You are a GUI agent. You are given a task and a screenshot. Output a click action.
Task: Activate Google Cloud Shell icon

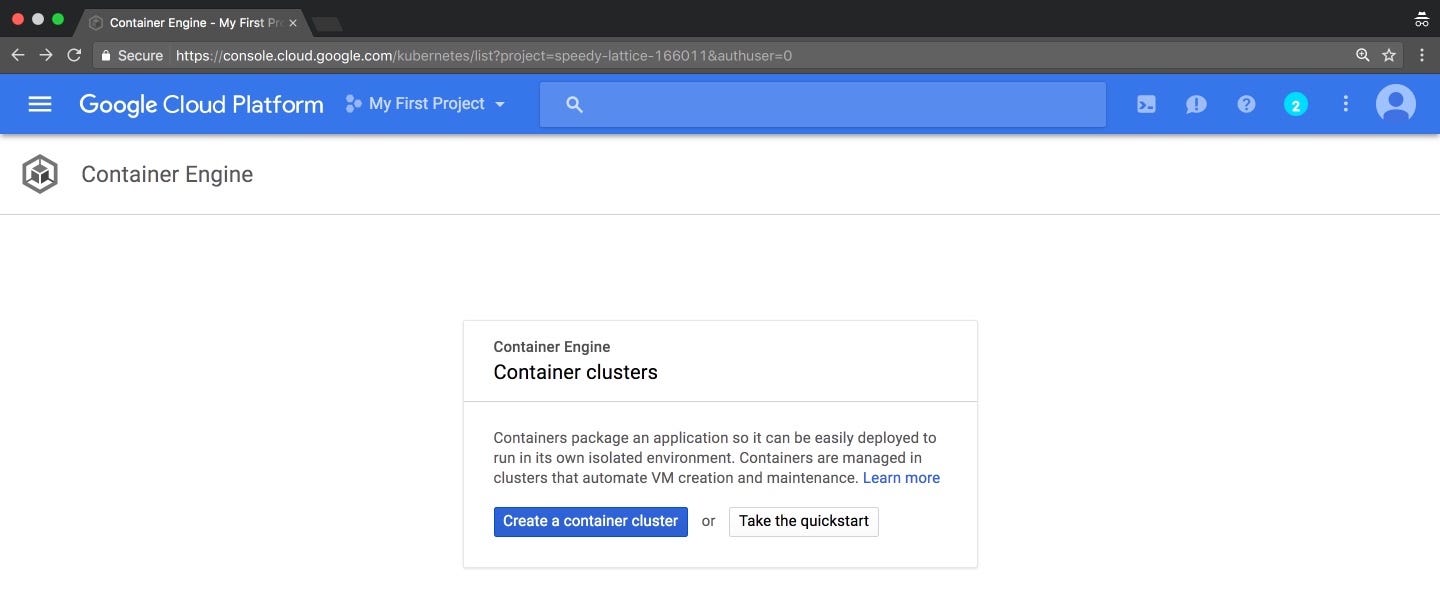(x=1146, y=104)
